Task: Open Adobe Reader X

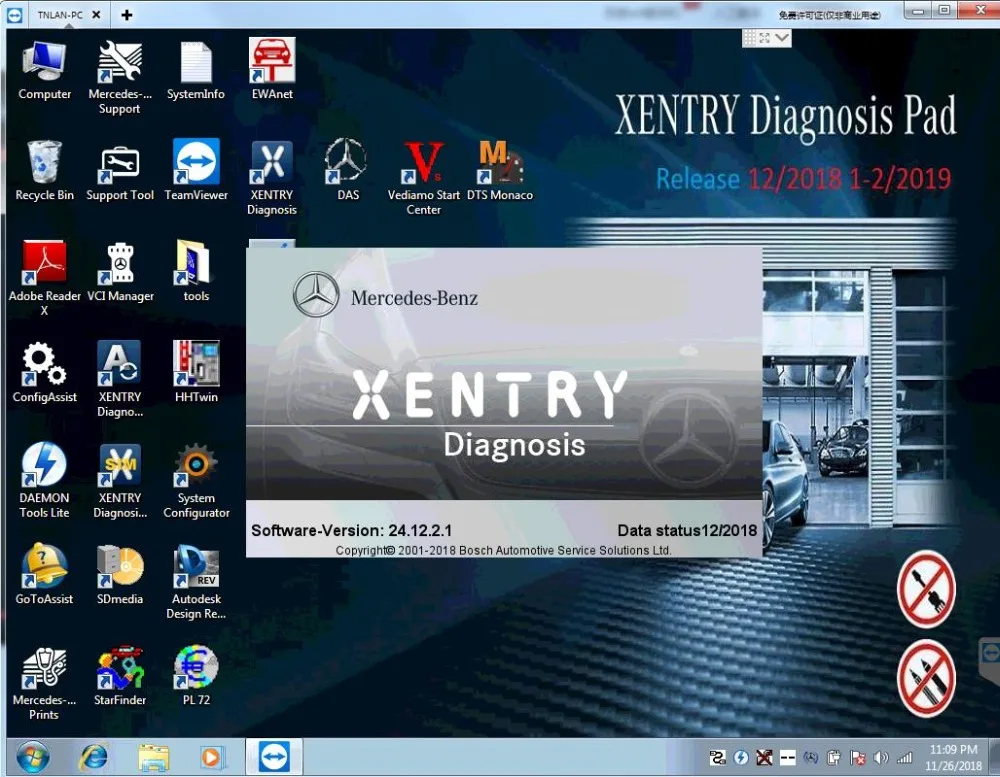Action: pyautogui.click(x=44, y=279)
